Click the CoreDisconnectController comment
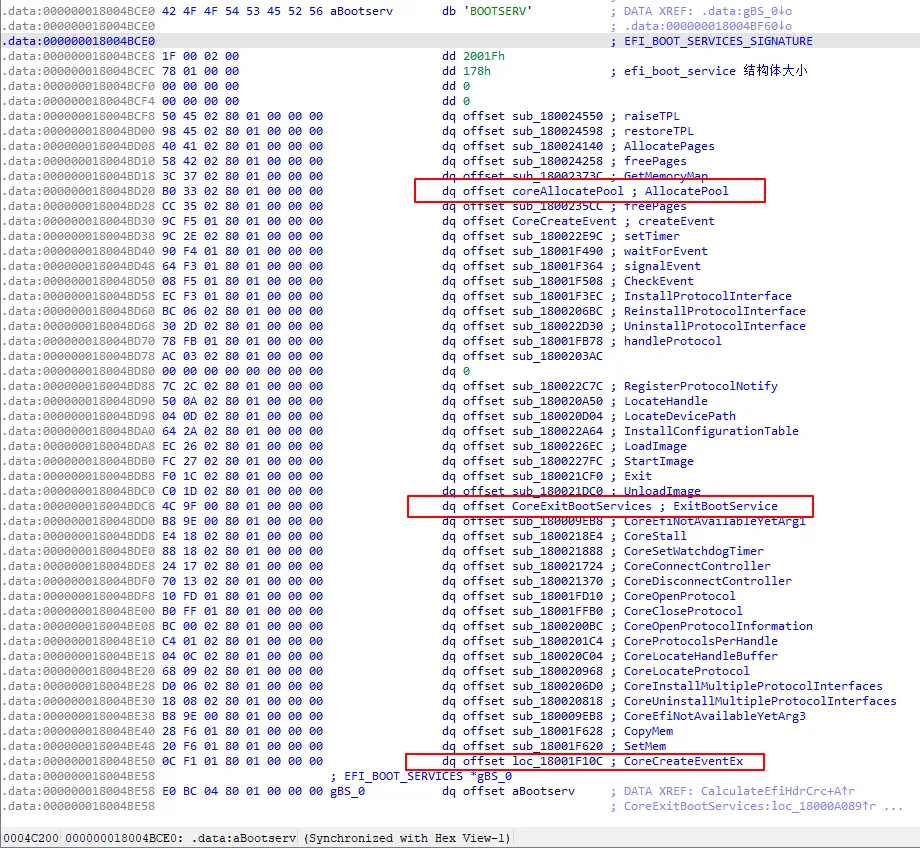The width and height of the screenshot is (920, 848). tap(708, 581)
